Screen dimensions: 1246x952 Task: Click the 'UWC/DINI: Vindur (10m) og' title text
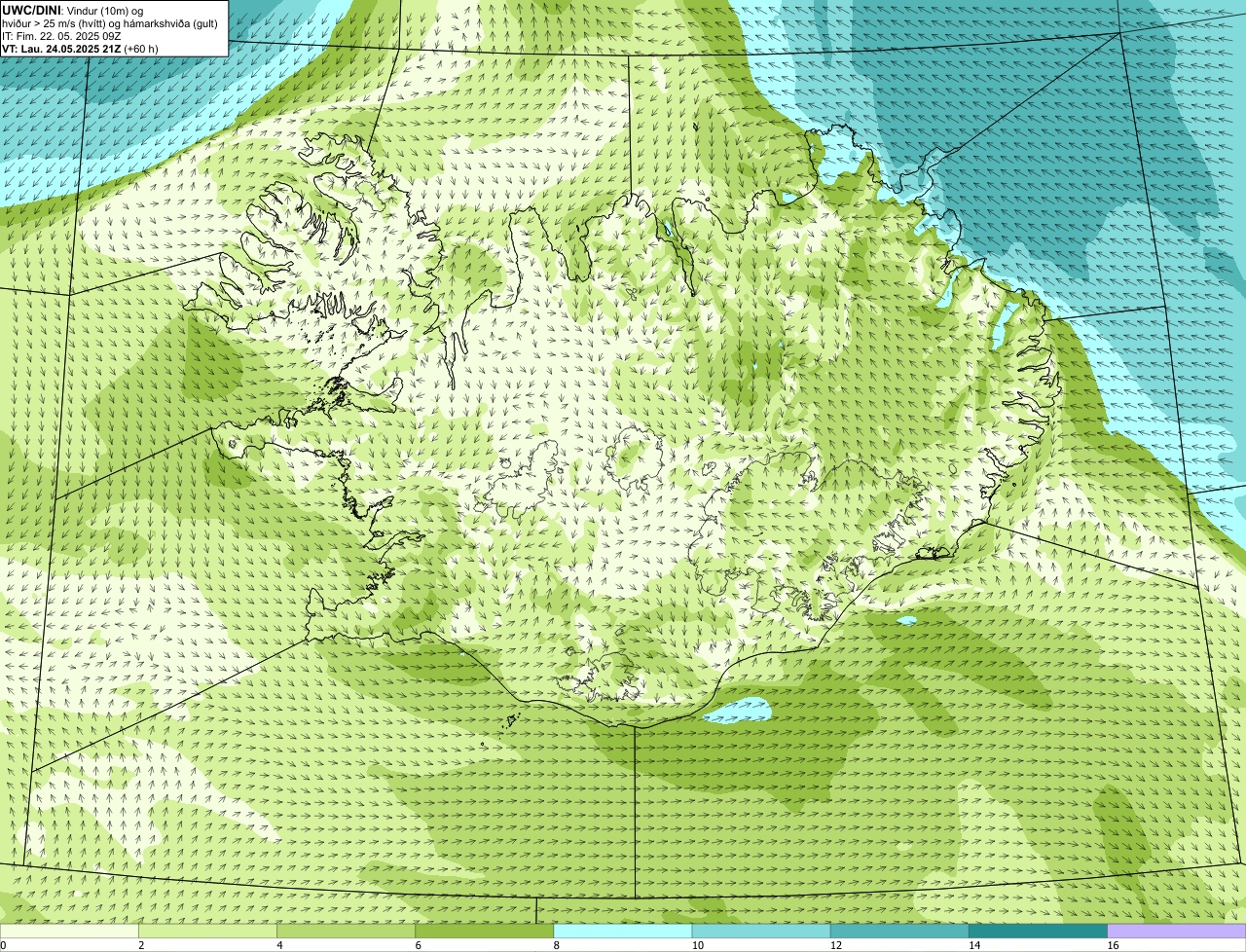[73, 10]
